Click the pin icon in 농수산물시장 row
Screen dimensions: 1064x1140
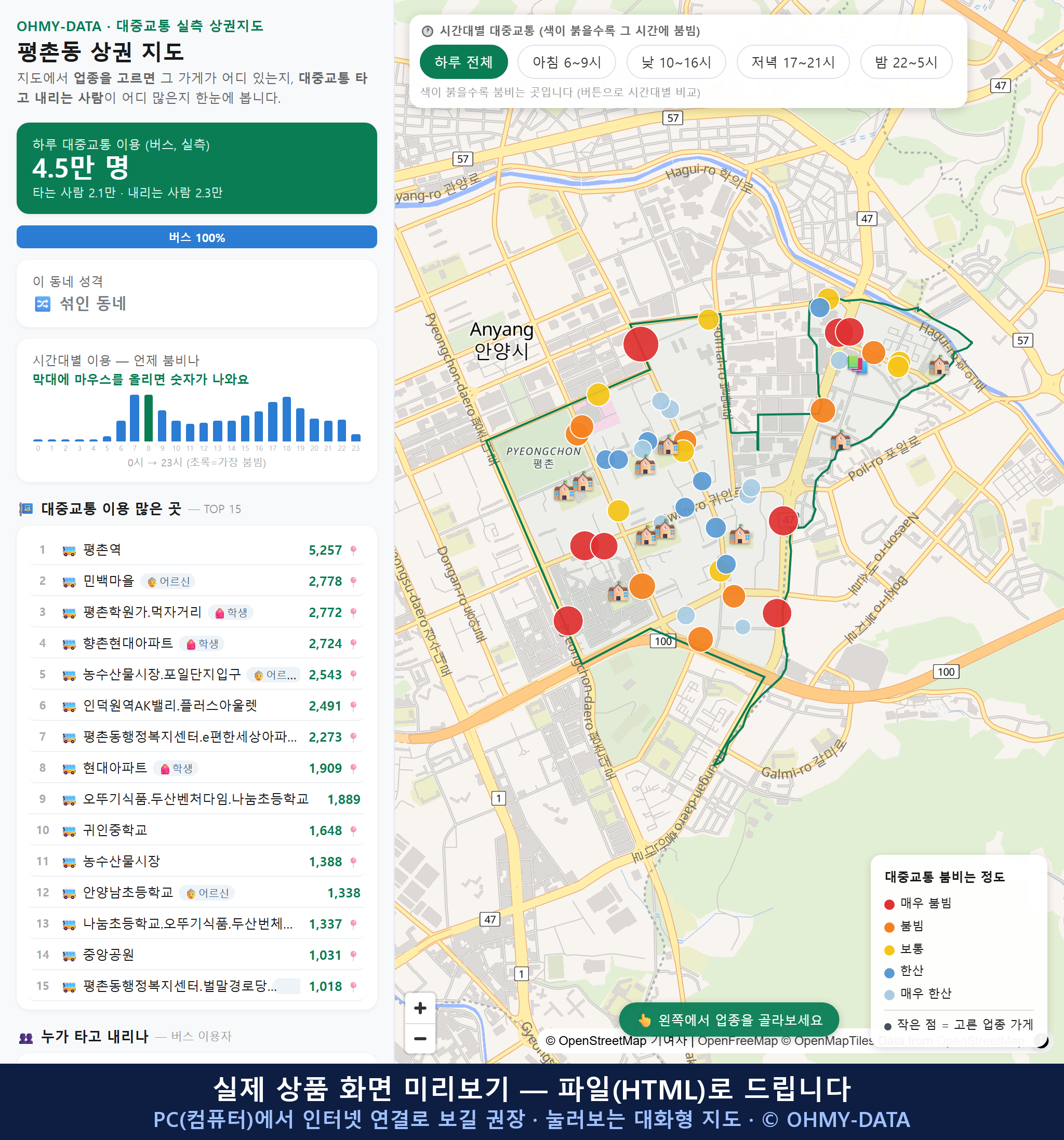(x=353, y=862)
